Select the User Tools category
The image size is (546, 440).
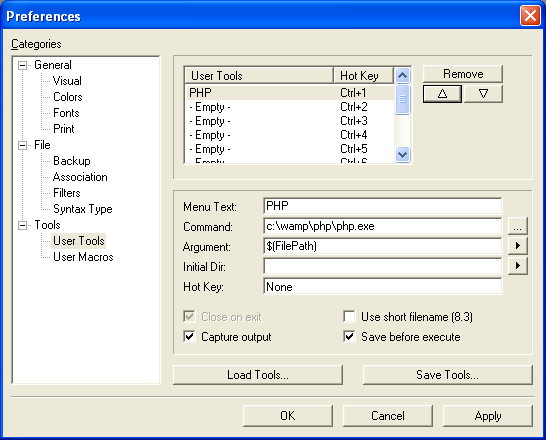coord(79,241)
